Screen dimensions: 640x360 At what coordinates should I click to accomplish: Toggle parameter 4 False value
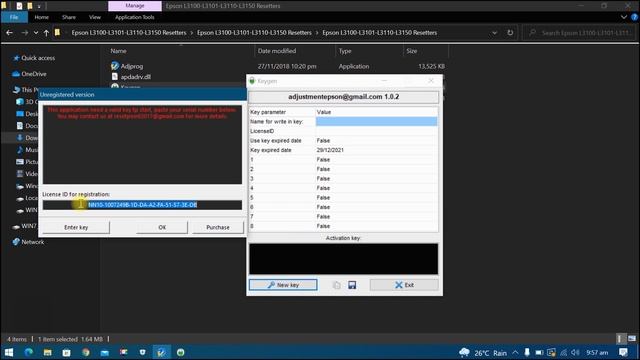[376, 188]
